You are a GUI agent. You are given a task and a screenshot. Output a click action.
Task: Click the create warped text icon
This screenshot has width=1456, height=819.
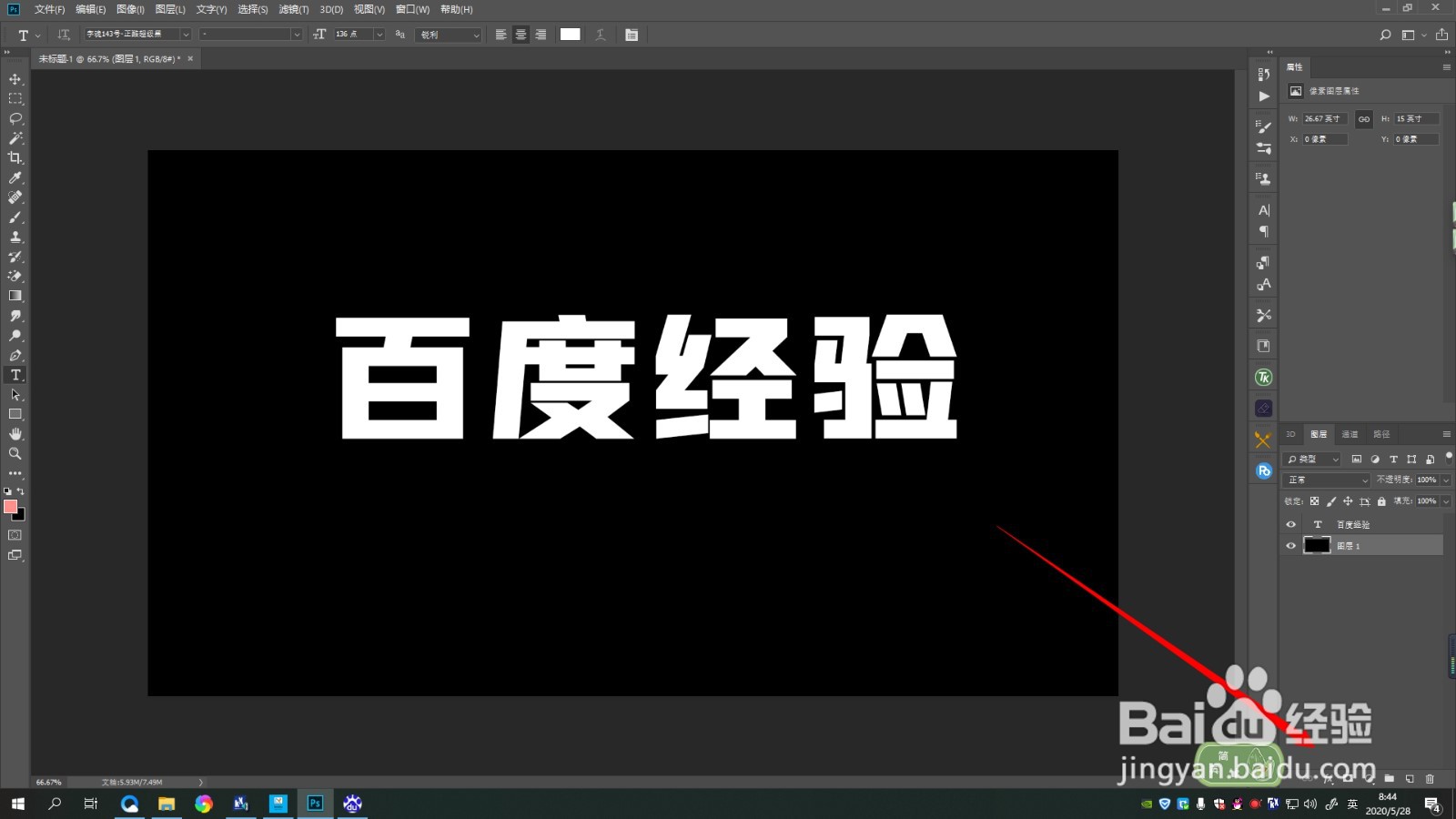click(601, 35)
